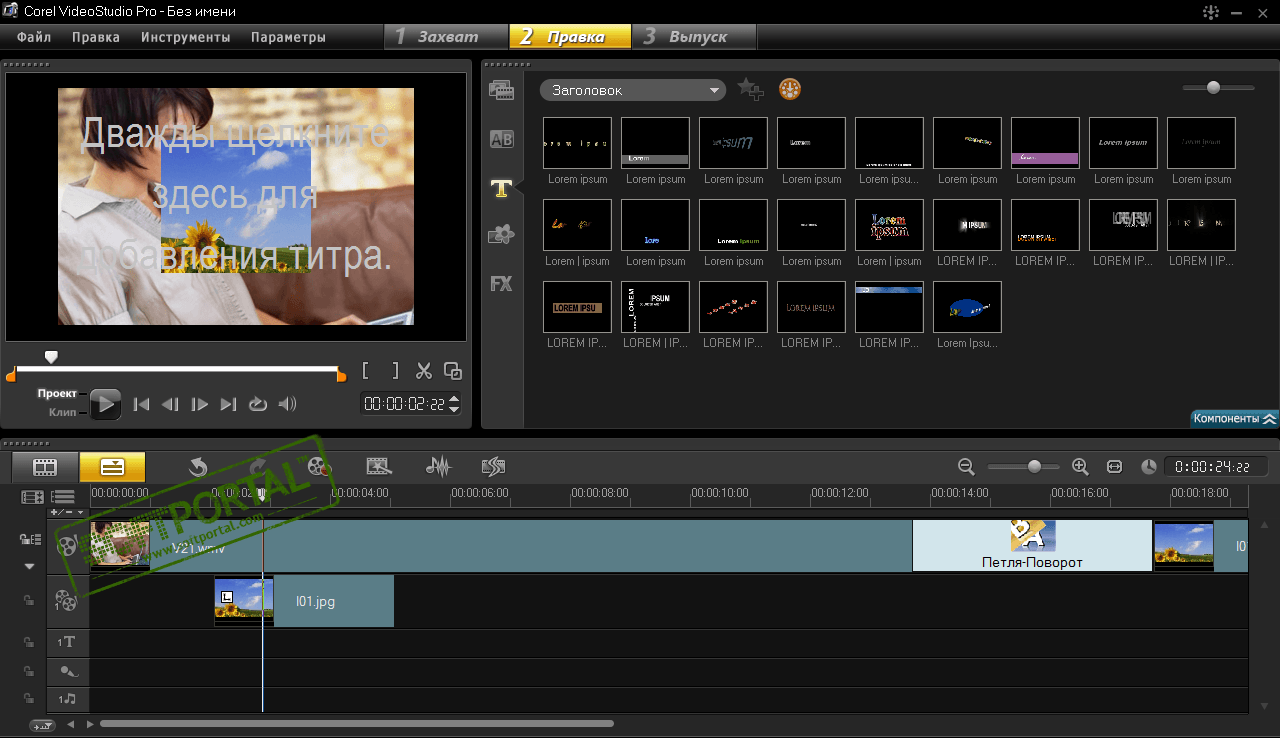The height and width of the screenshot is (738, 1280).
Task: Go to step 3 Выпуск tab
Action: (x=694, y=37)
